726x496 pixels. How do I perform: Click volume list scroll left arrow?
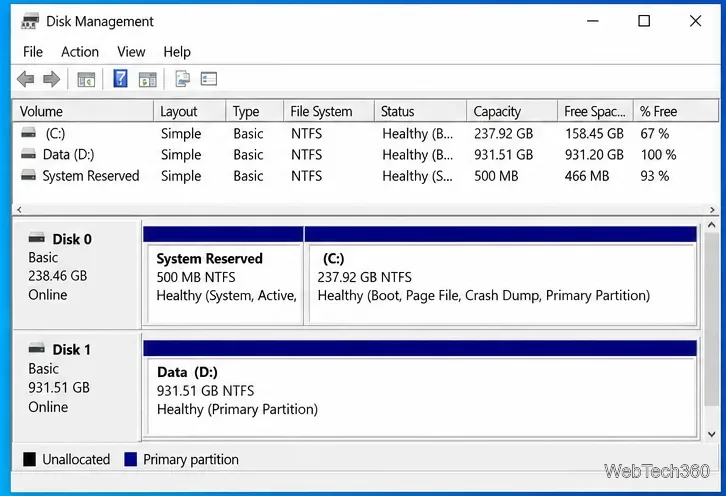[x=19, y=210]
